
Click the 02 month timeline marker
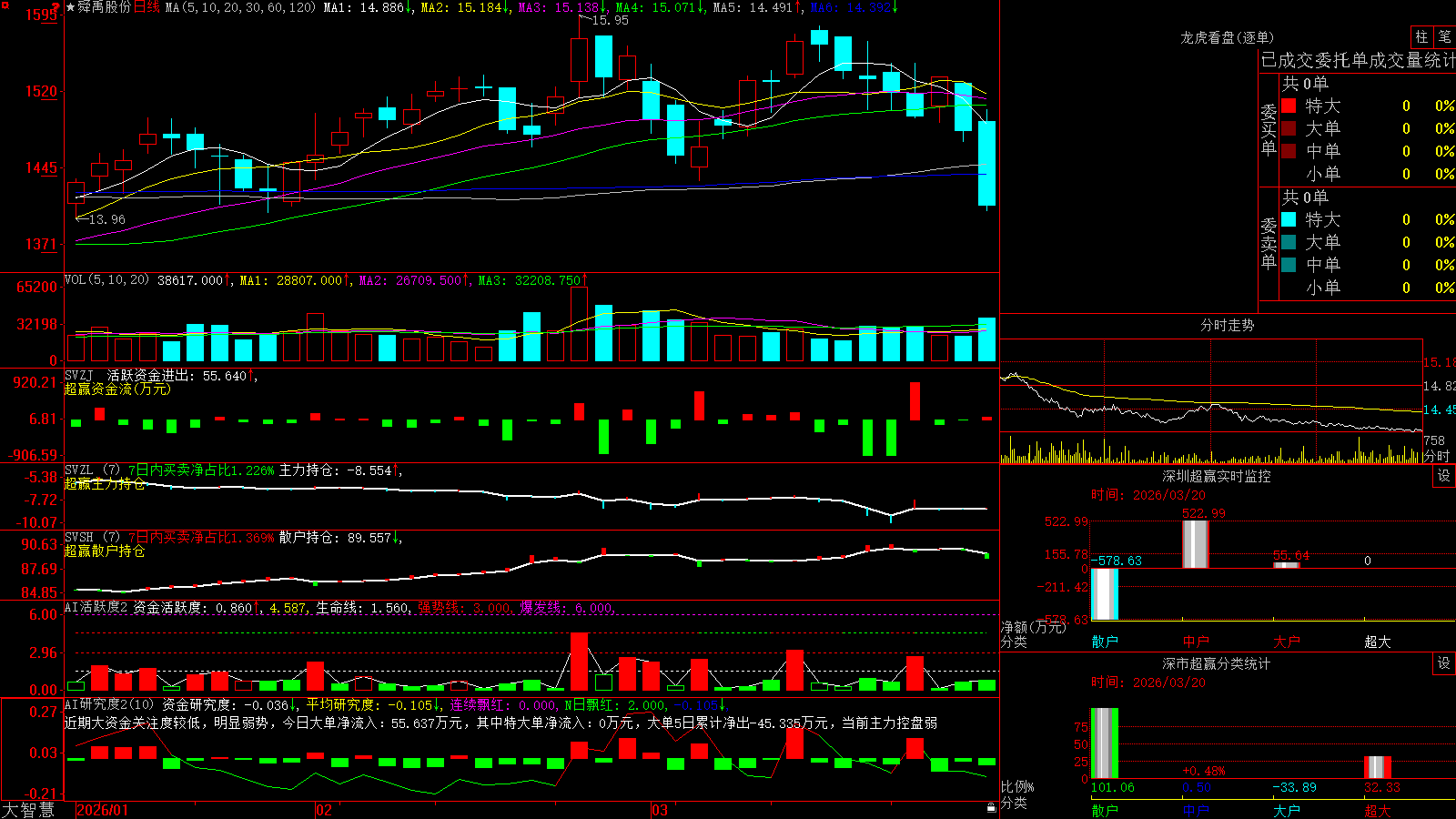click(323, 810)
